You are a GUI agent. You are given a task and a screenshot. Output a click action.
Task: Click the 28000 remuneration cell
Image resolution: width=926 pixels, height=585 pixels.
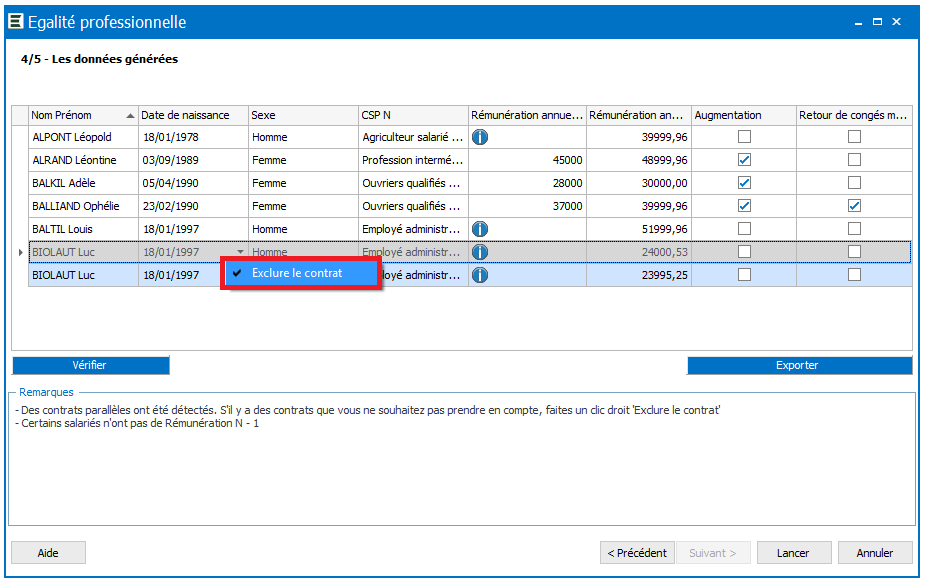527,183
